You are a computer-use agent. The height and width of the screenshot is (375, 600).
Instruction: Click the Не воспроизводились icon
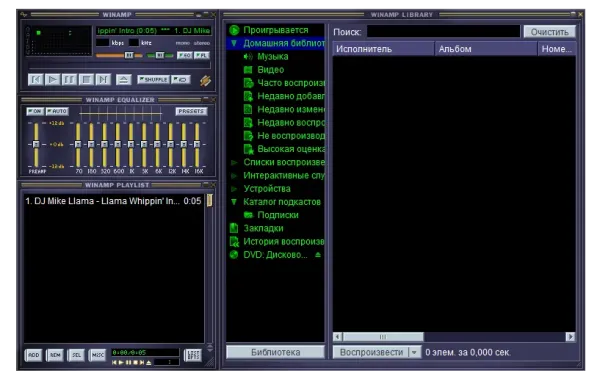pos(248,136)
